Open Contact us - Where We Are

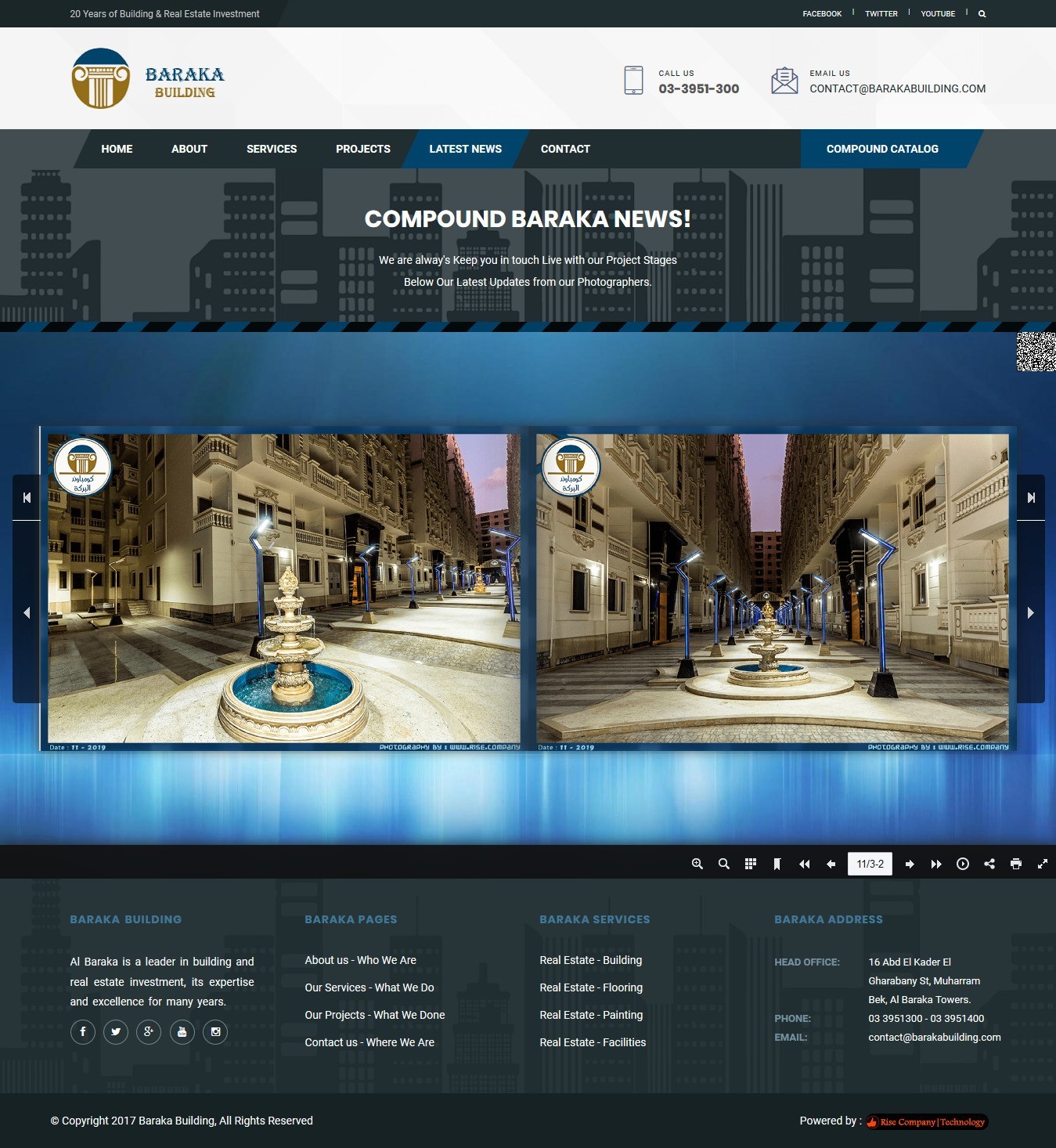pyautogui.click(x=369, y=1042)
